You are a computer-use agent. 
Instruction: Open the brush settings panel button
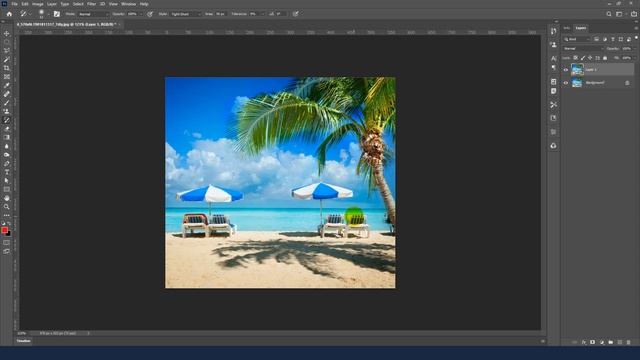tap(56, 14)
